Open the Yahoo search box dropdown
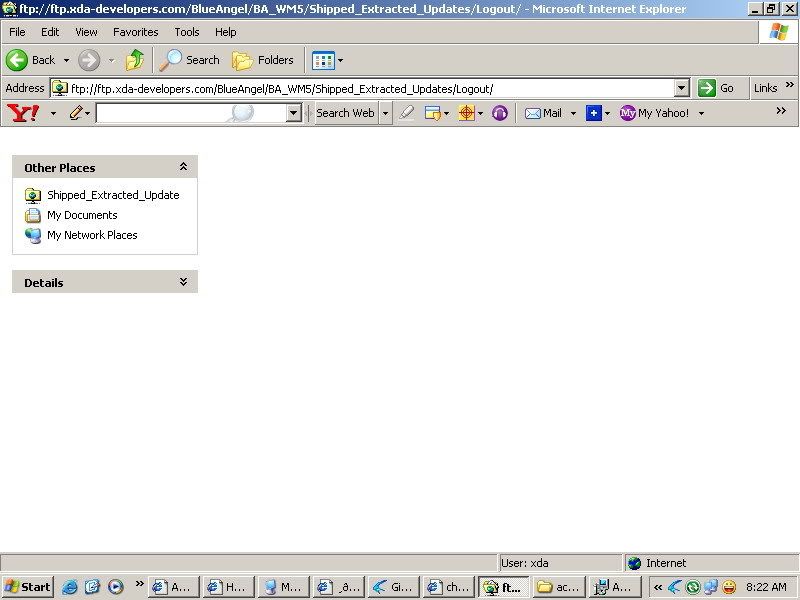The height and width of the screenshot is (600, 800). tap(293, 113)
